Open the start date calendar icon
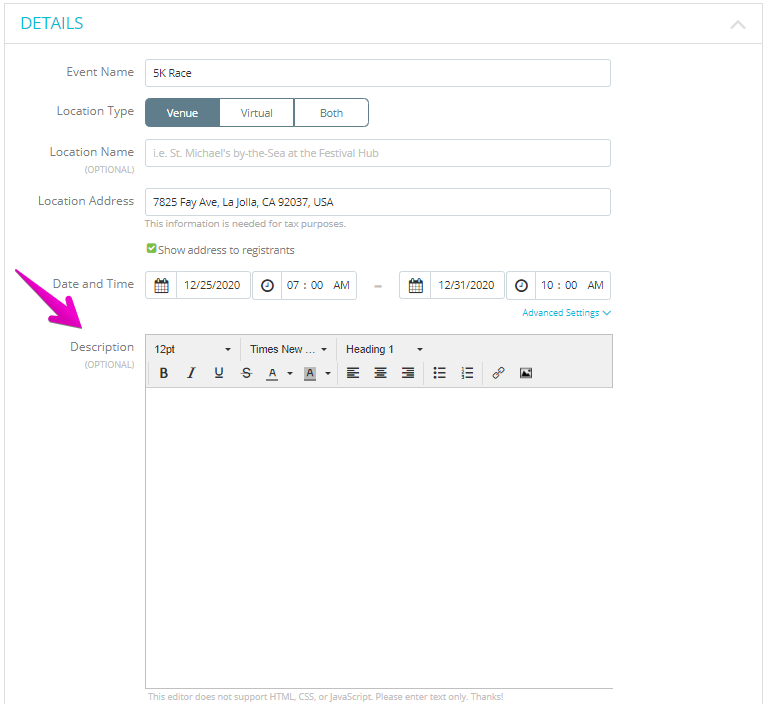 point(161,285)
